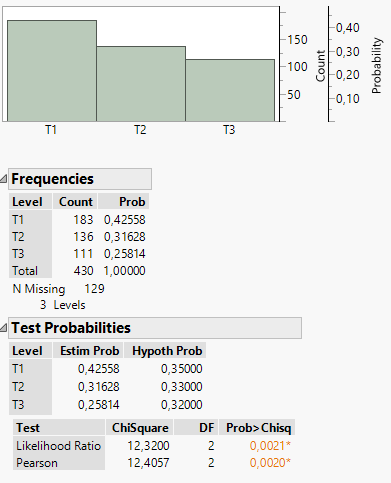Select the Estim Prob column header
Viewport: 391px width, 483px height.
[89, 351]
